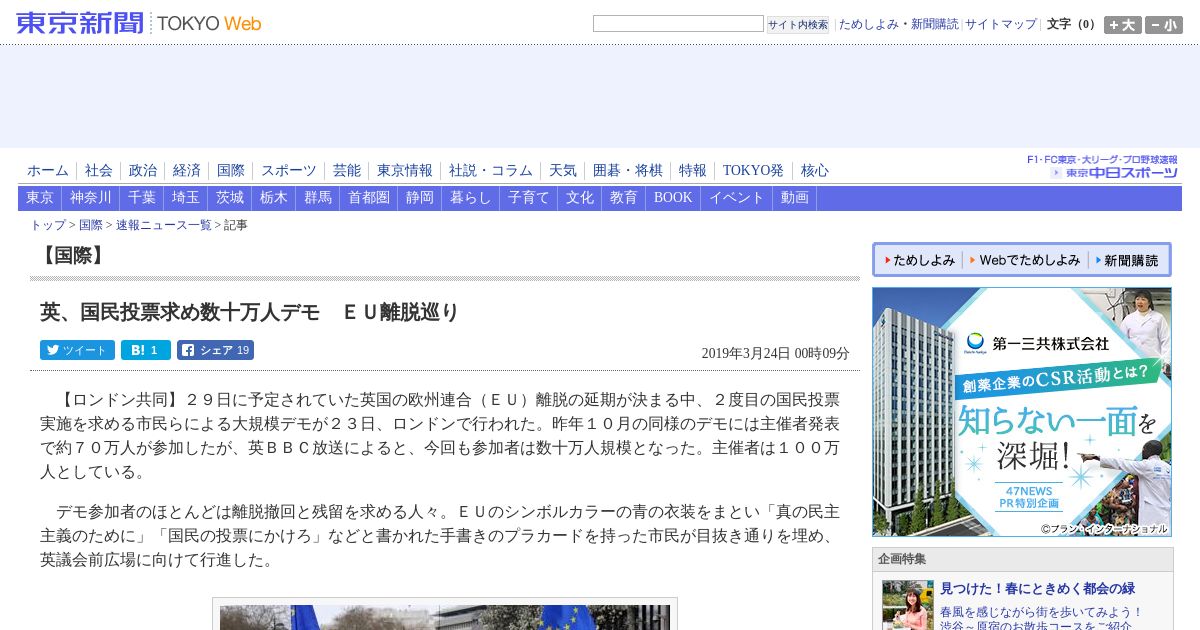Open the 東京中日スポーツ banner logo

pos(1103,167)
